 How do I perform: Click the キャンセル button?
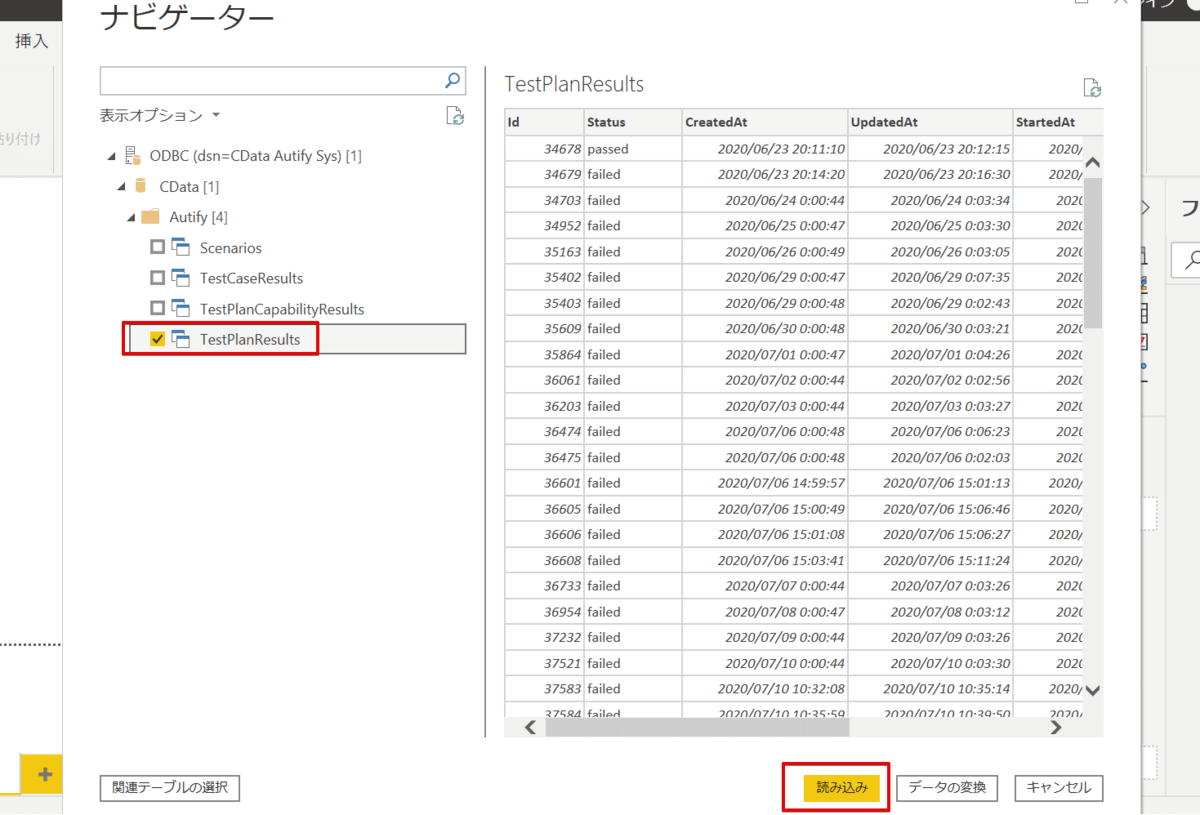point(1059,788)
